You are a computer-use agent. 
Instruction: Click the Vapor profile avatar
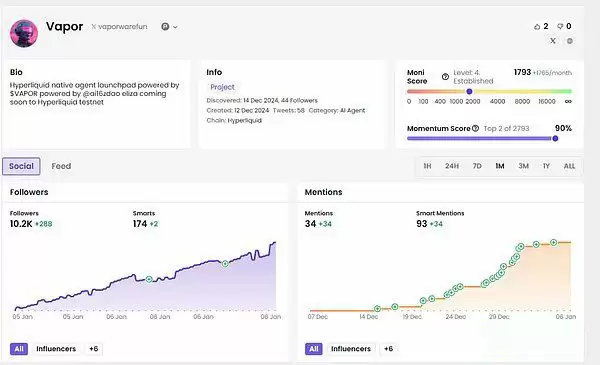pos(24,34)
